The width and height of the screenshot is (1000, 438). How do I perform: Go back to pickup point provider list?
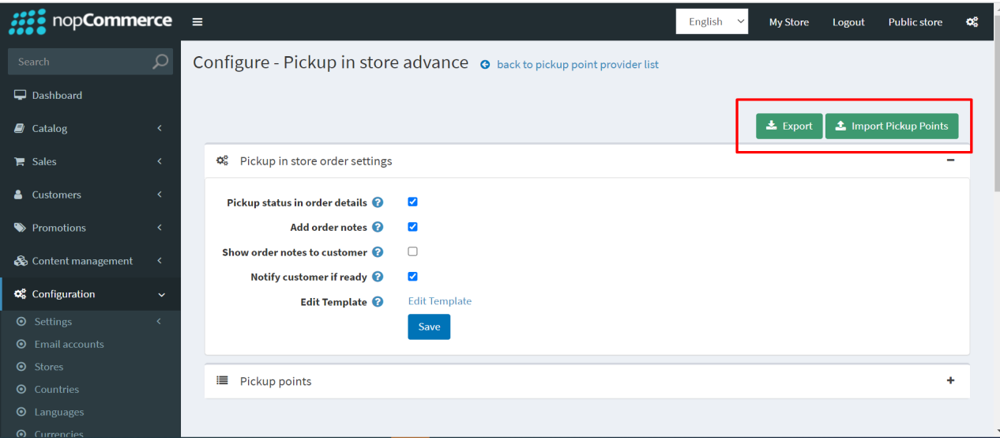pos(577,64)
